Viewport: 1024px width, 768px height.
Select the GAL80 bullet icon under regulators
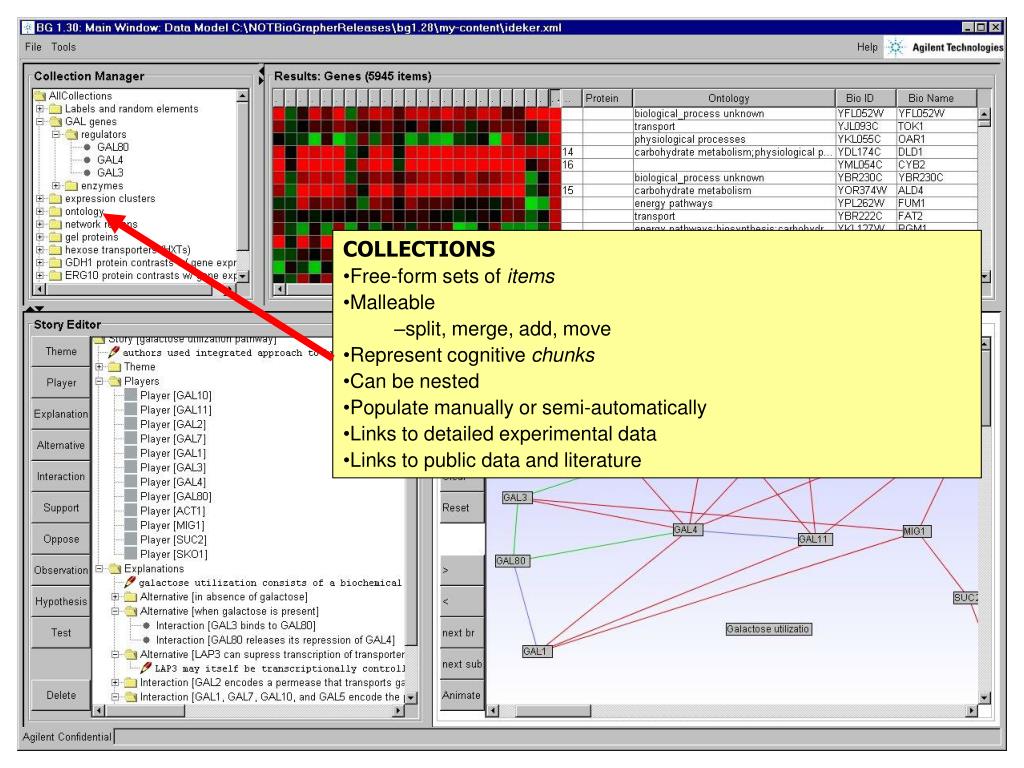87,148
